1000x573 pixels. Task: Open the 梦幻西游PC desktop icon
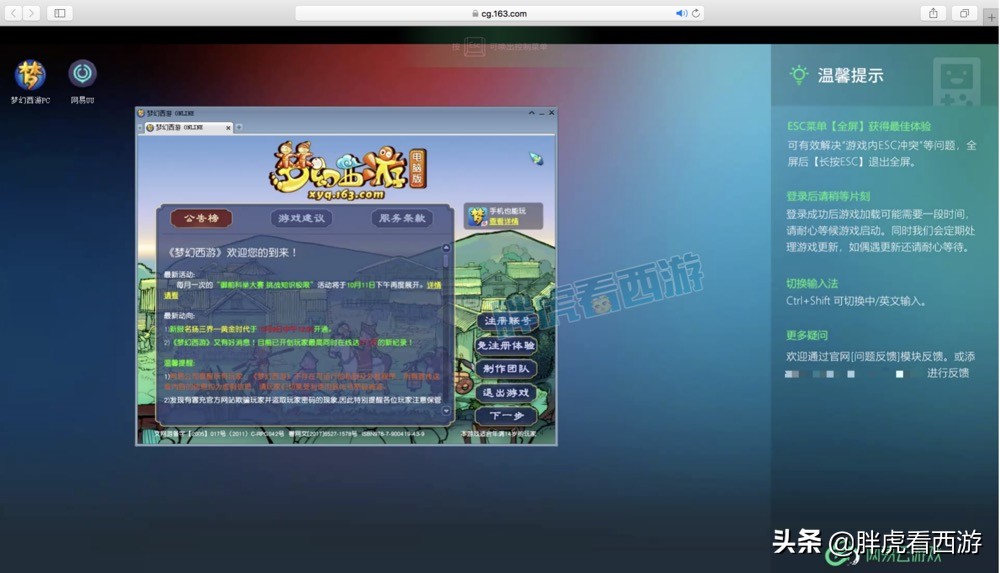click(30, 75)
